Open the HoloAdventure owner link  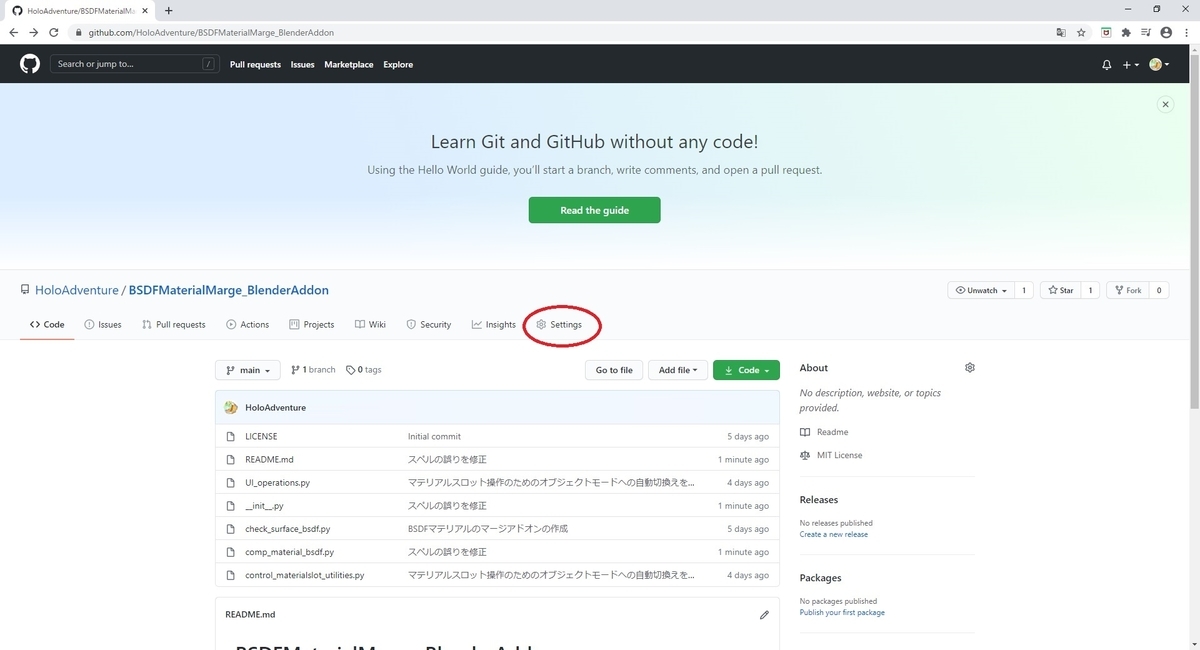(77, 290)
